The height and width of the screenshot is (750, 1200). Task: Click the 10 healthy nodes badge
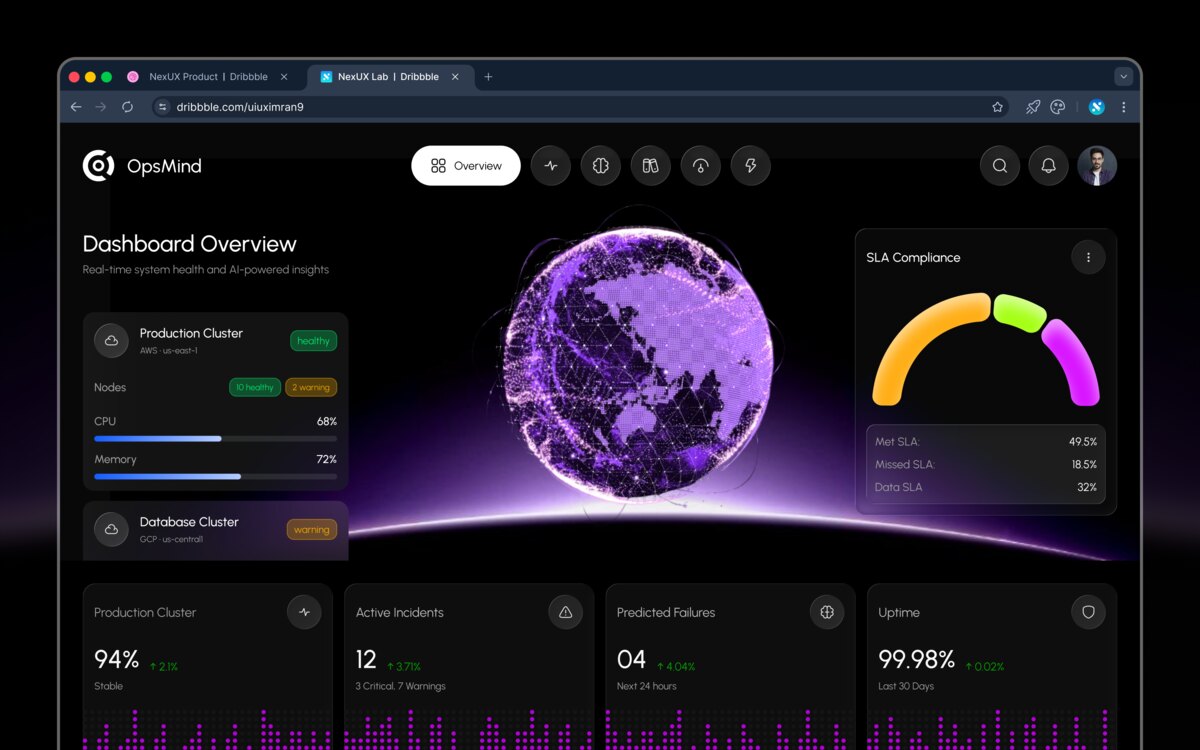[x=255, y=387]
